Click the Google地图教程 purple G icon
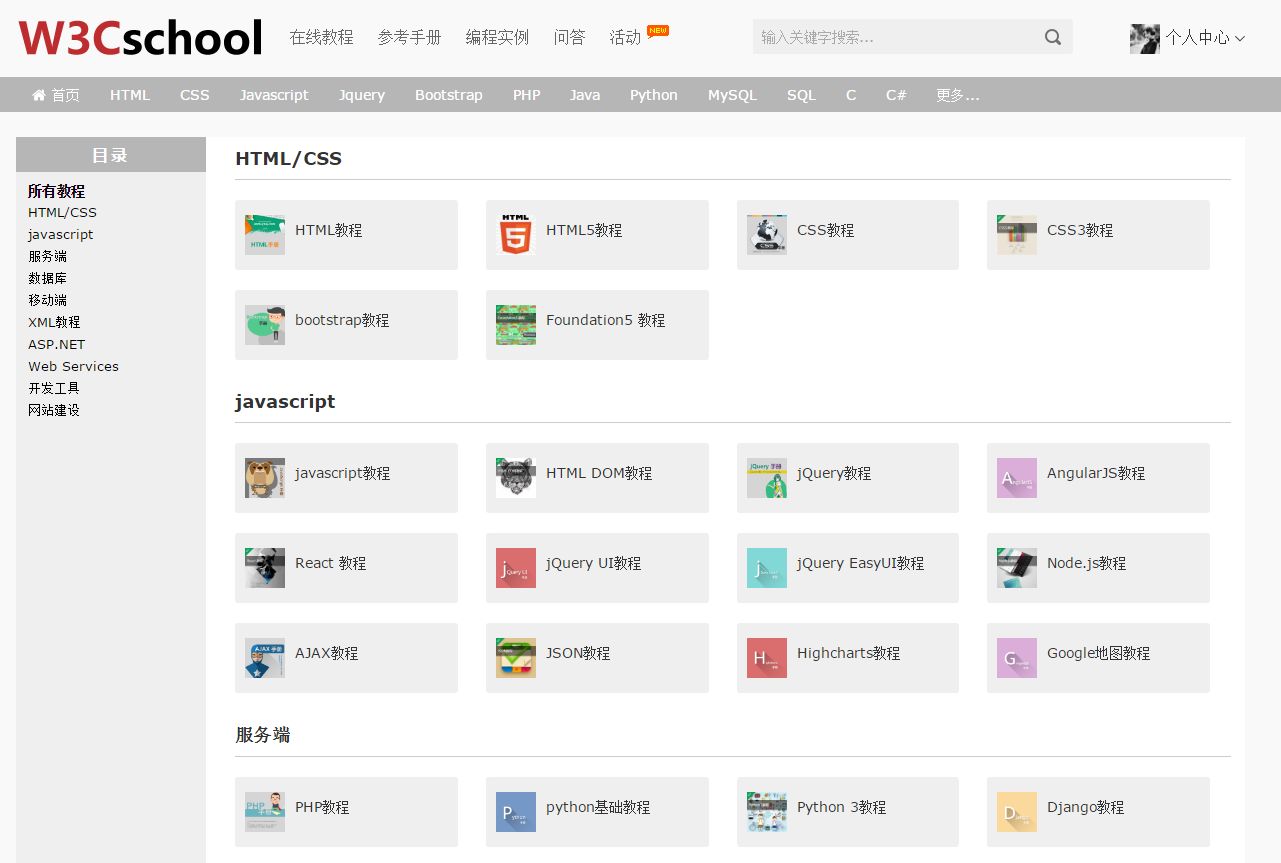 1017,658
